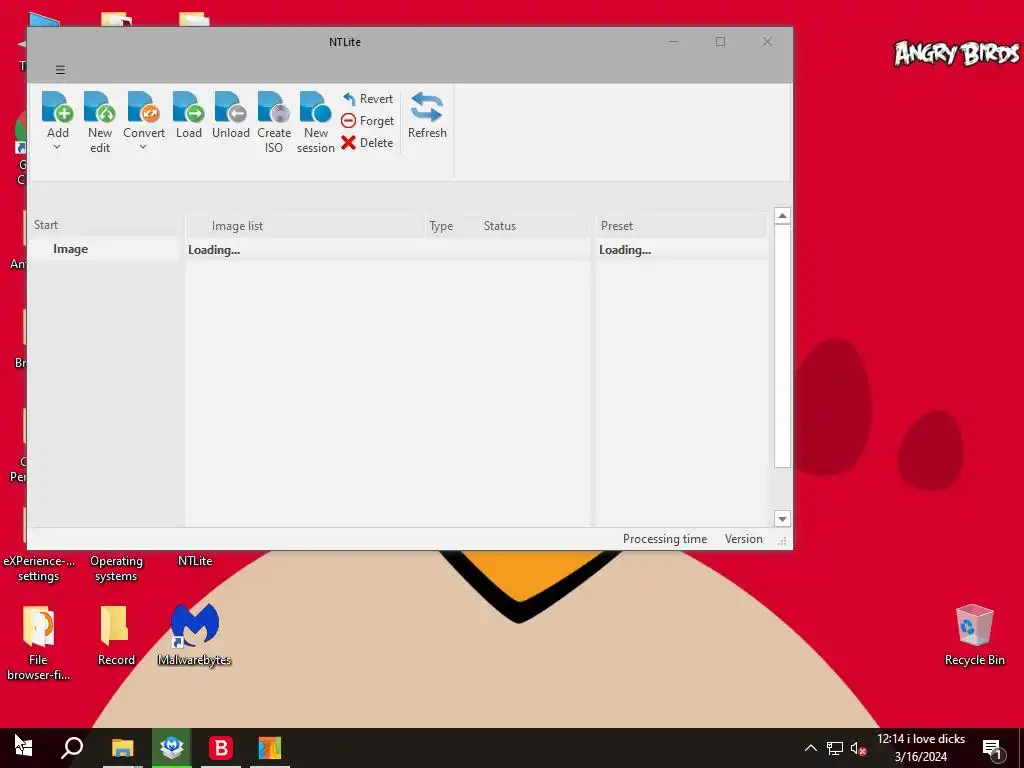Select the Operating systems desktop icon
This screenshot has height=768, width=1024.
point(116,568)
